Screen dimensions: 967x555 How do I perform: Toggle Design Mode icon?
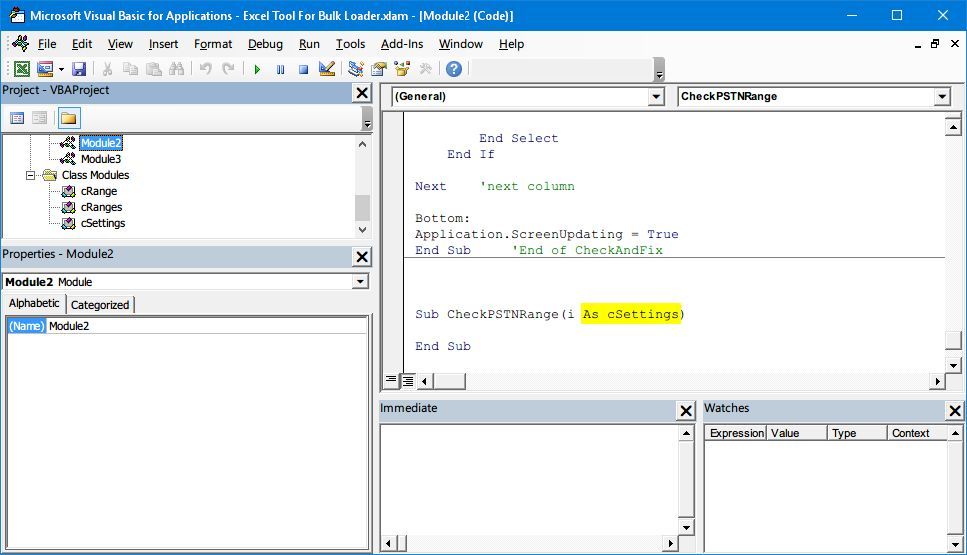click(327, 68)
